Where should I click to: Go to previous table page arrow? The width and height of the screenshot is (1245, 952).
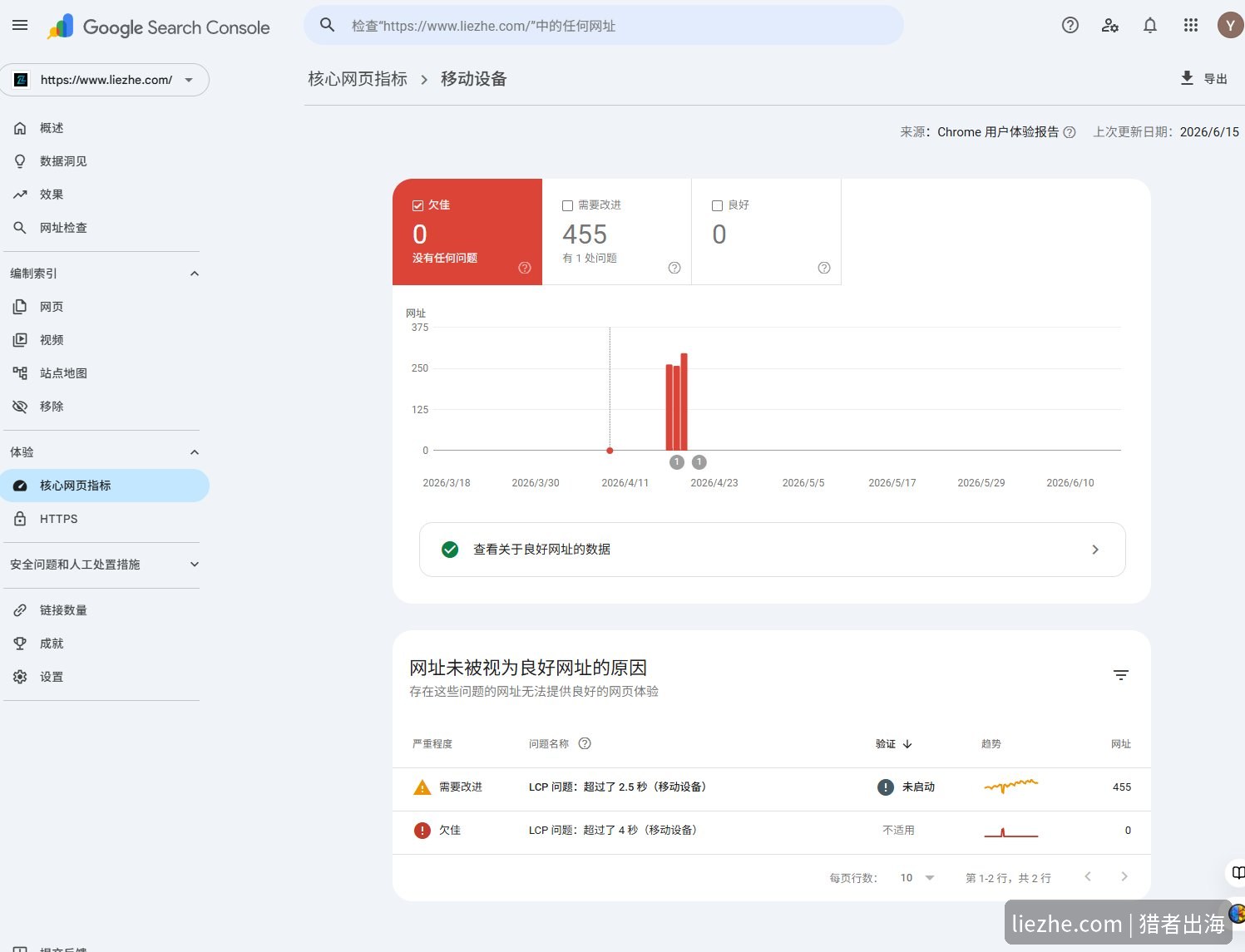click(1088, 876)
